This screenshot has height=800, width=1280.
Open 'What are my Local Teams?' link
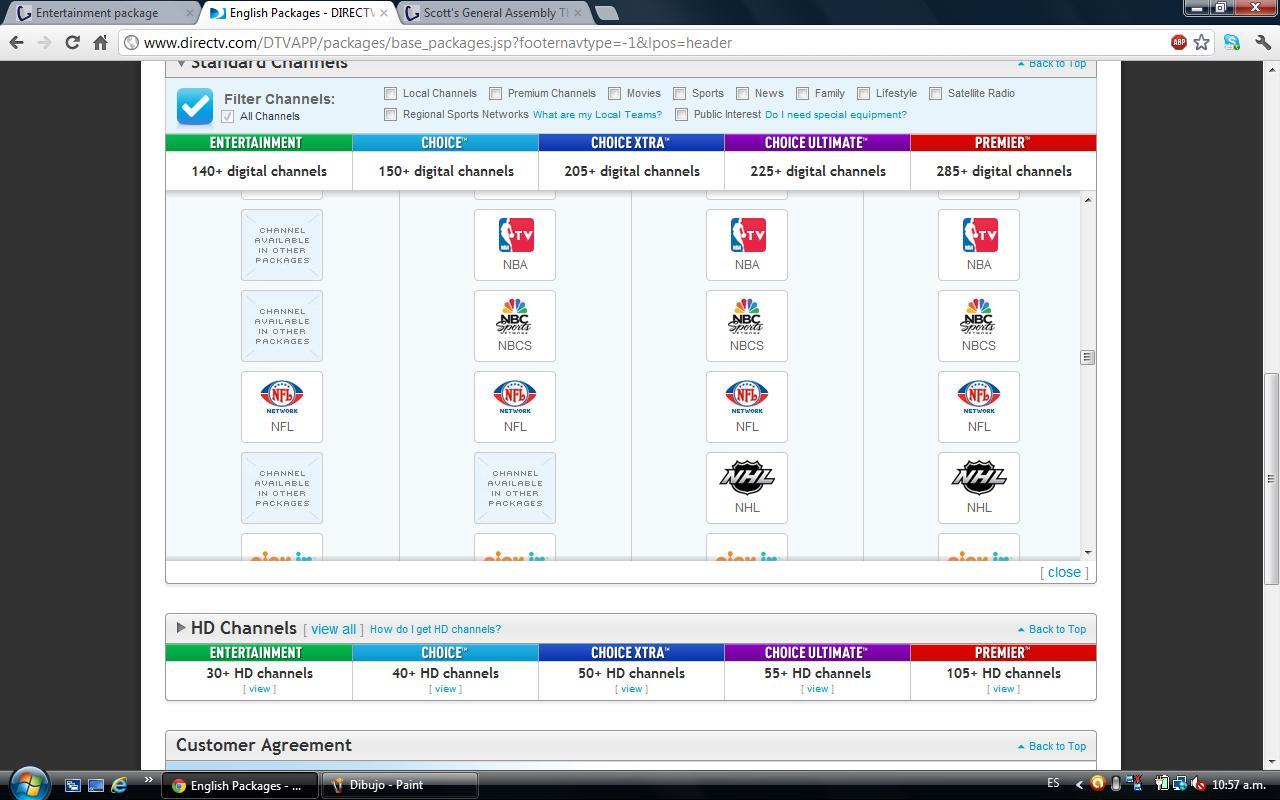pos(597,115)
